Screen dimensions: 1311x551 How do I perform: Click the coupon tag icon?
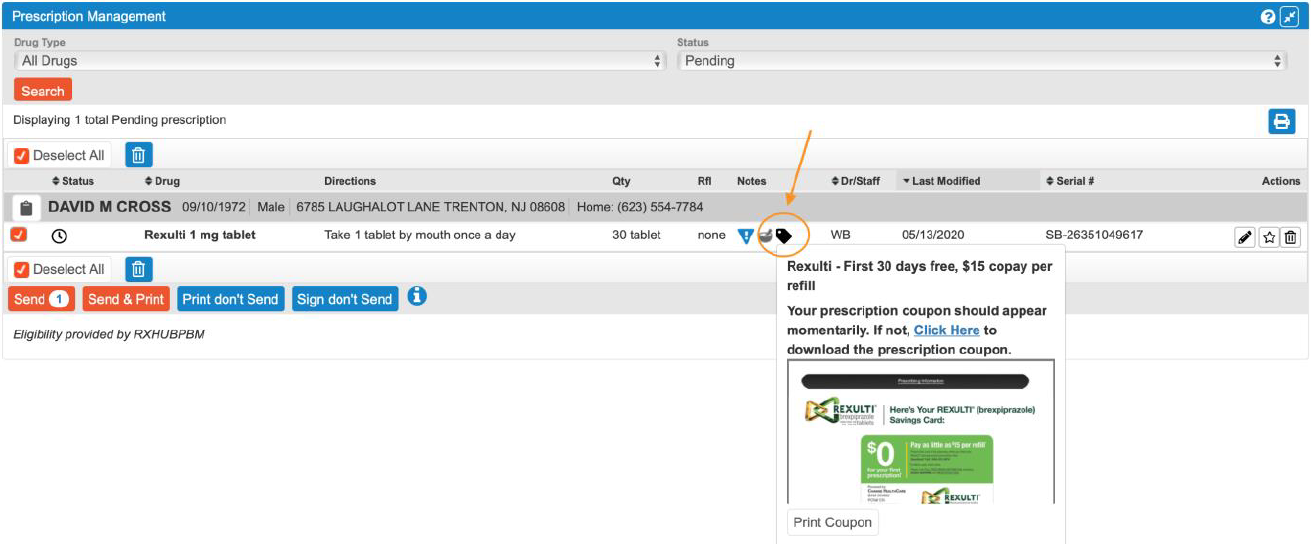coord(784,236)
